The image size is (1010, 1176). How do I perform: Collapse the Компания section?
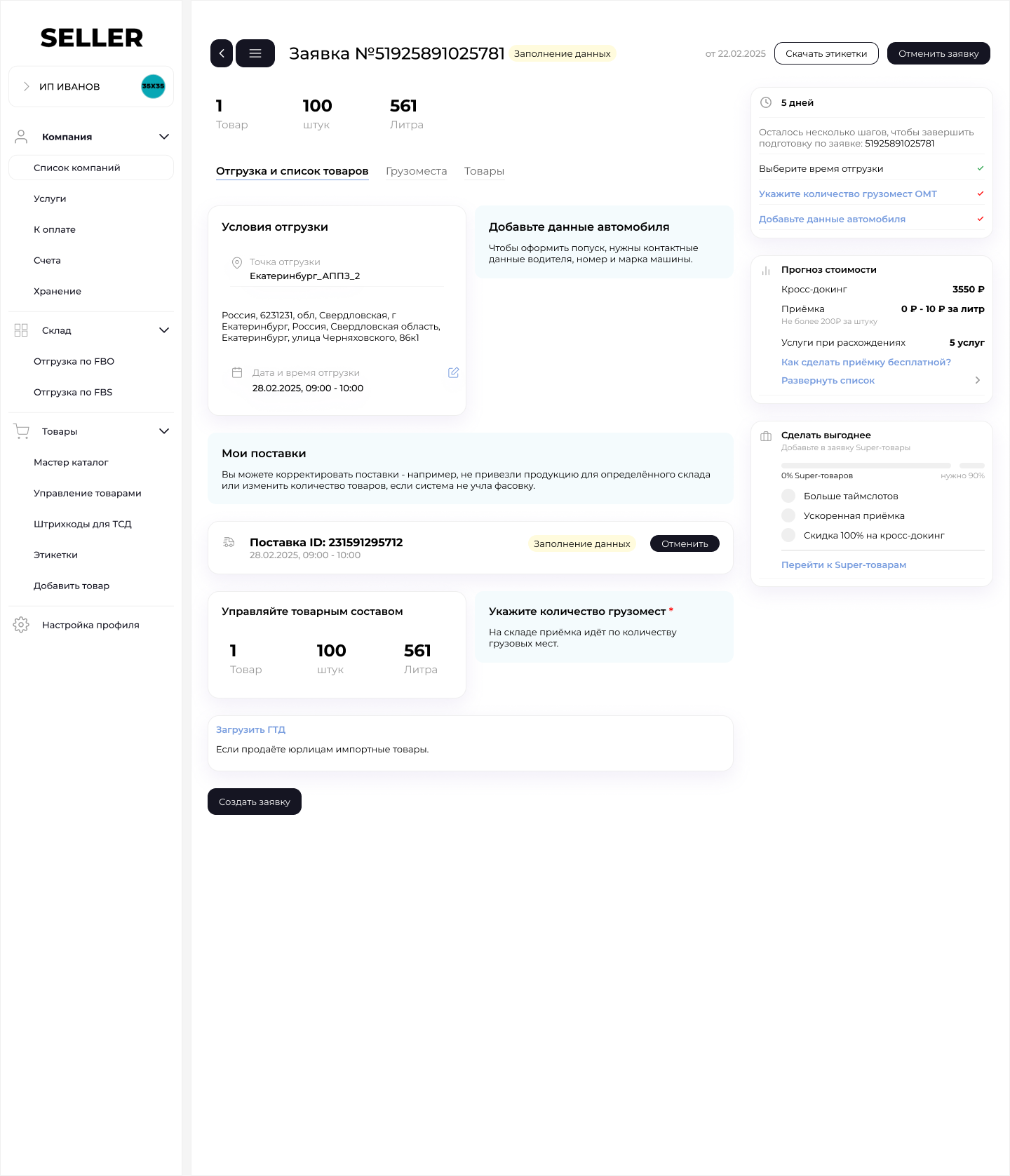(164, 137)
